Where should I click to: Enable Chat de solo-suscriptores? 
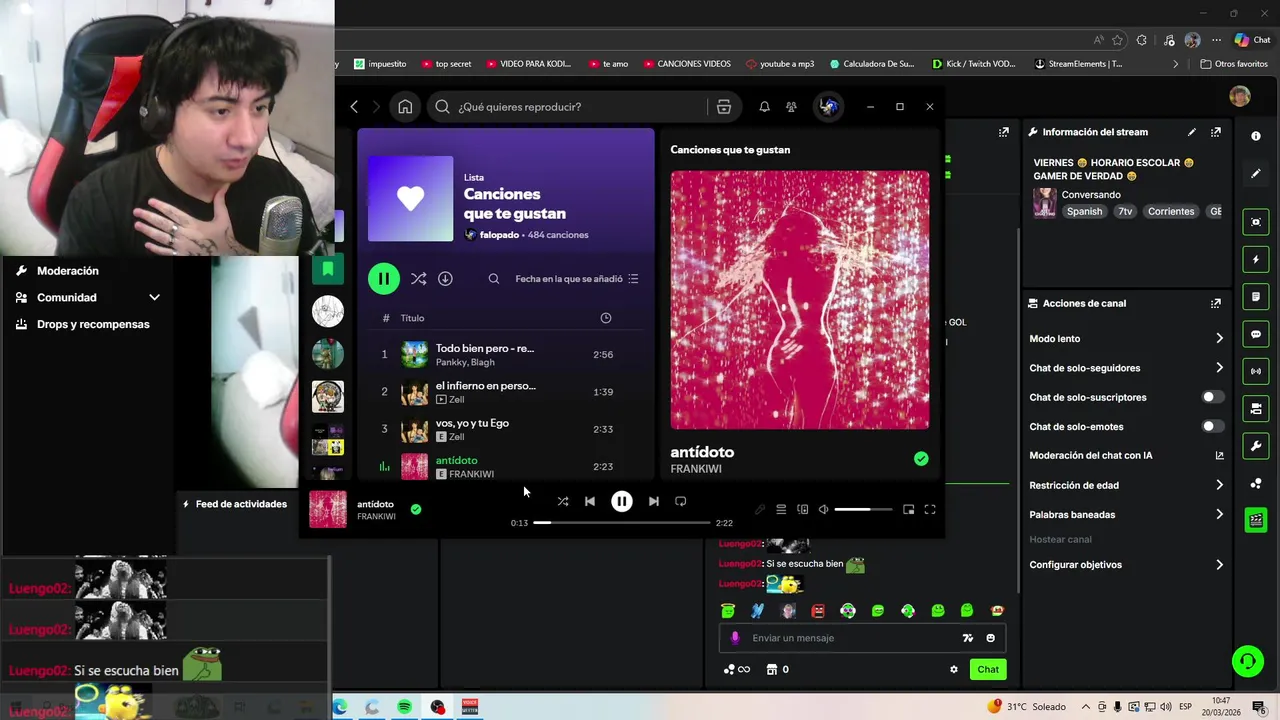click(1212, 397)
